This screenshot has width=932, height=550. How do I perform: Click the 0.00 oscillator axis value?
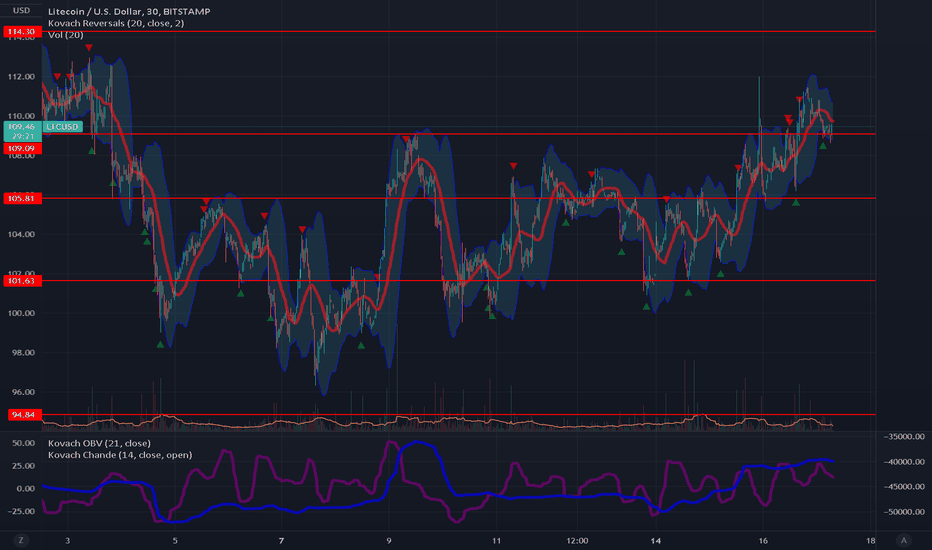pyautogui.click(x=26, y=488)
